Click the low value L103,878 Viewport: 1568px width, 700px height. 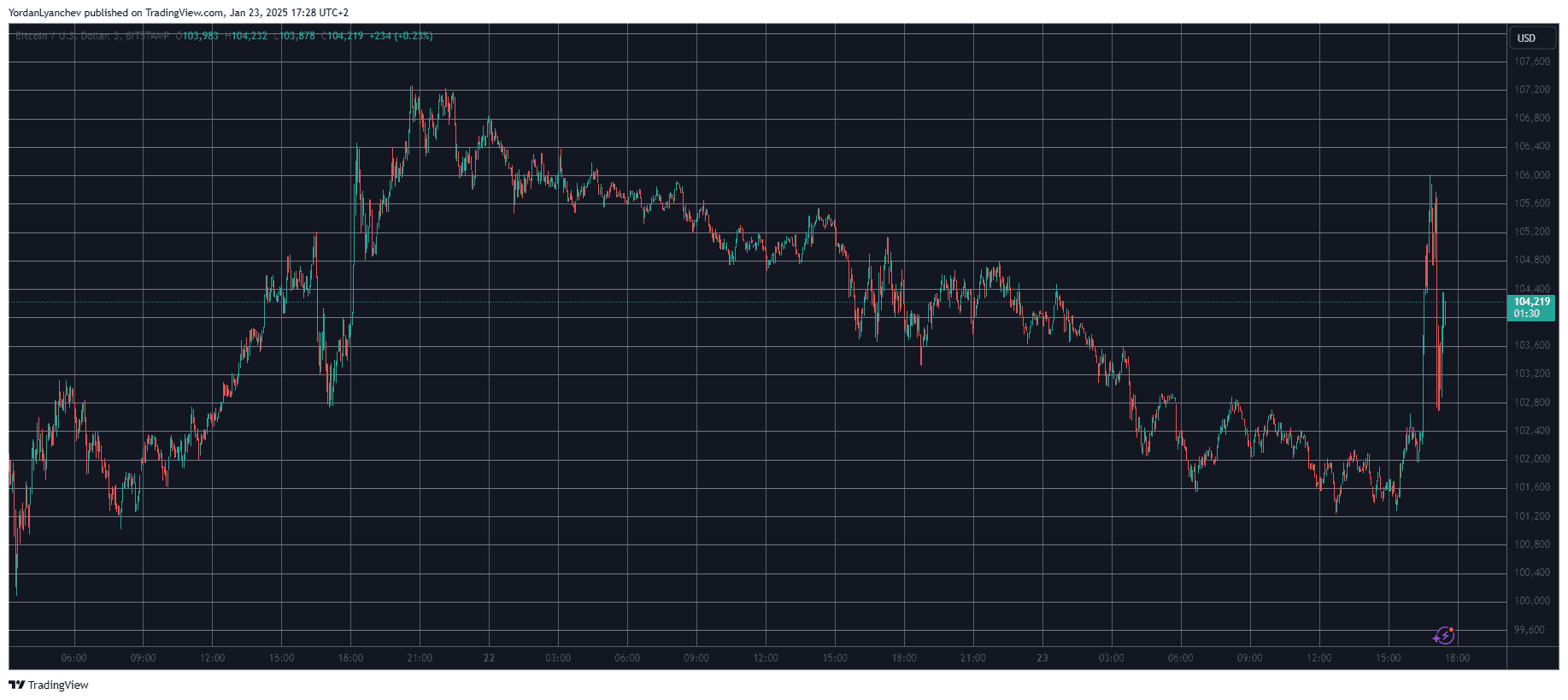click(294, 36)
